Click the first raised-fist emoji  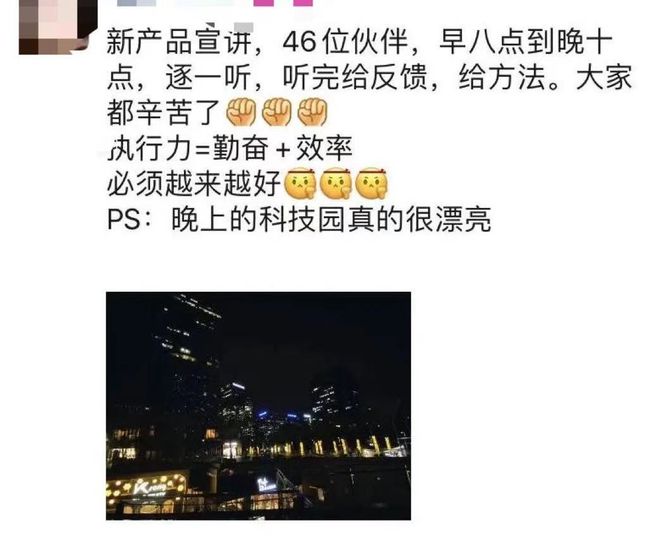coord(241,112)
